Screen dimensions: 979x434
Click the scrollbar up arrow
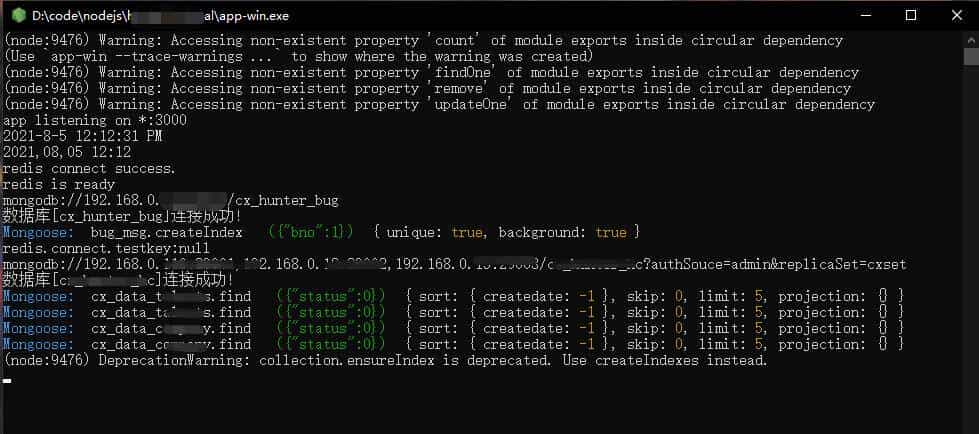point(972,39)
